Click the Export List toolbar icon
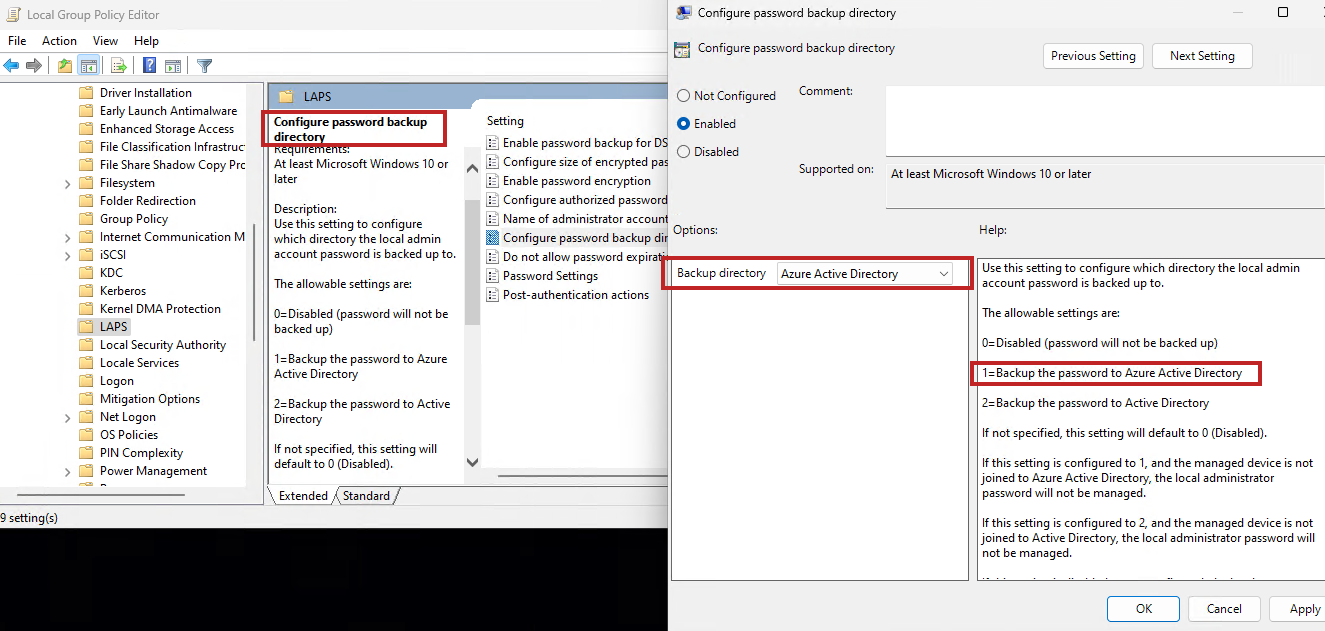Viewport: 1325px width, 631px height. pyautogui.click(x=118, y=66)
